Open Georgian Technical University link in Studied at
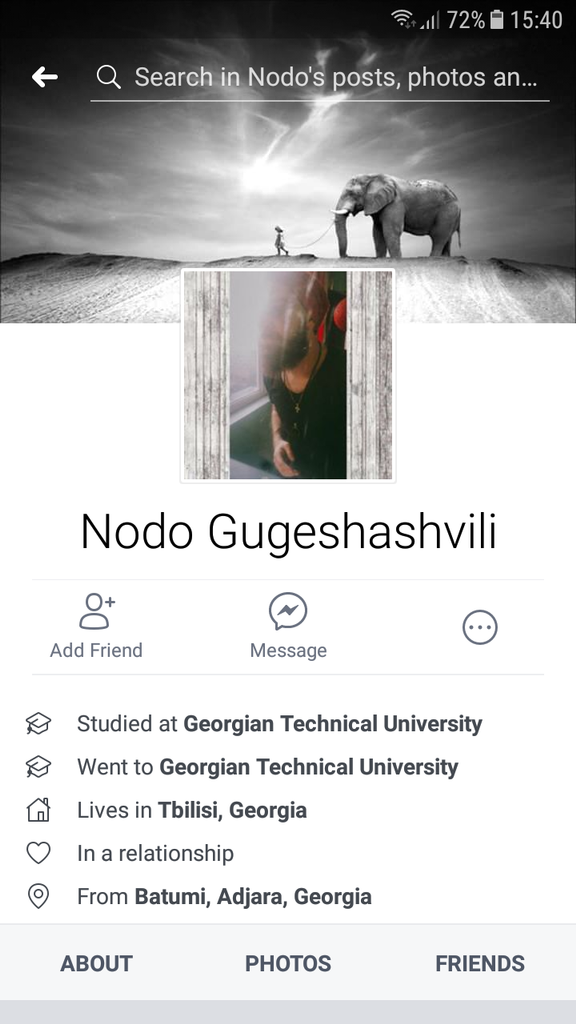Image resolution: width=576 pixels, height=1024 pixels. [x=332, y=724]
